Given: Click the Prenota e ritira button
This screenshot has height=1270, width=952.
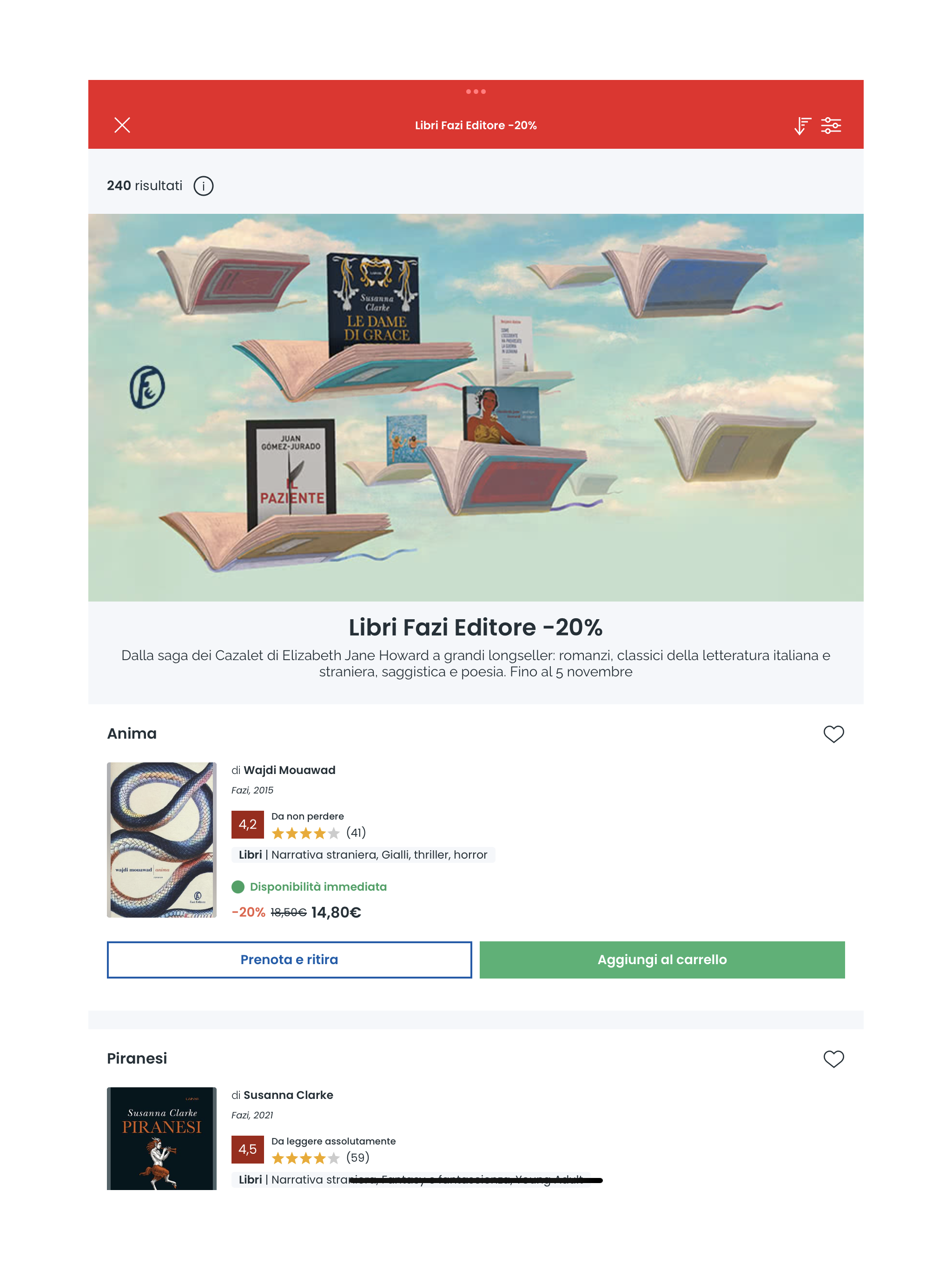Looking at the screenshot, I should pos(290,959).
